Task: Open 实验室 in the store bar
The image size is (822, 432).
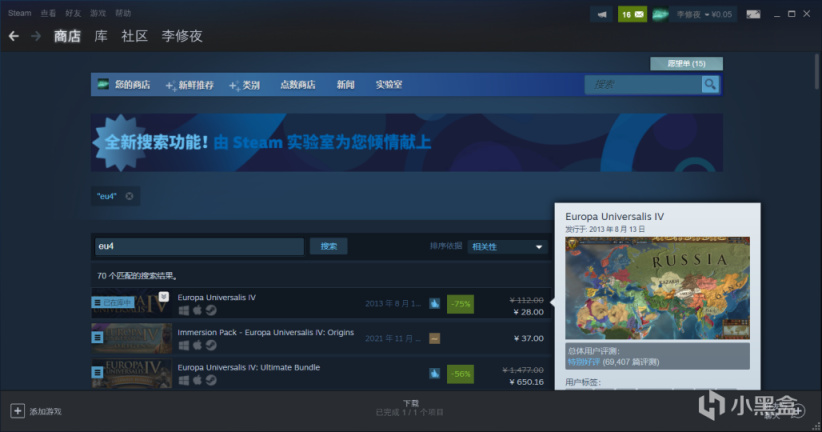Action: point(389,84)
